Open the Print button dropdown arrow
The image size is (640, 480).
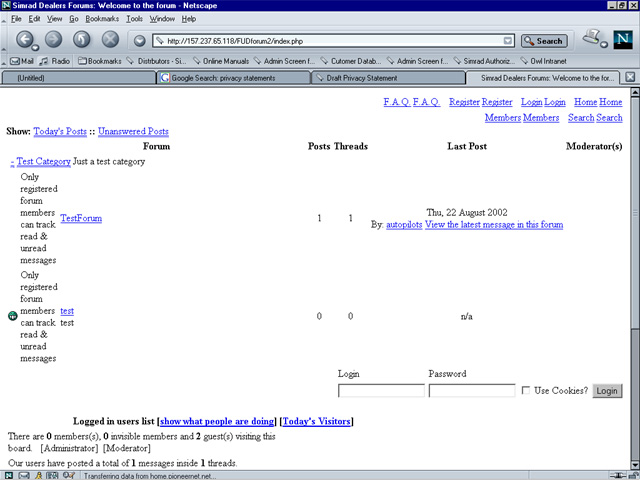[x=604, y=44]
